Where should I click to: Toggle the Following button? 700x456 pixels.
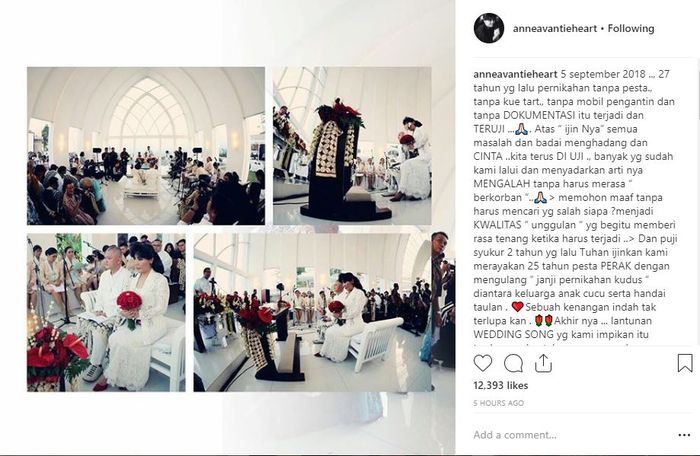[631, 29]
